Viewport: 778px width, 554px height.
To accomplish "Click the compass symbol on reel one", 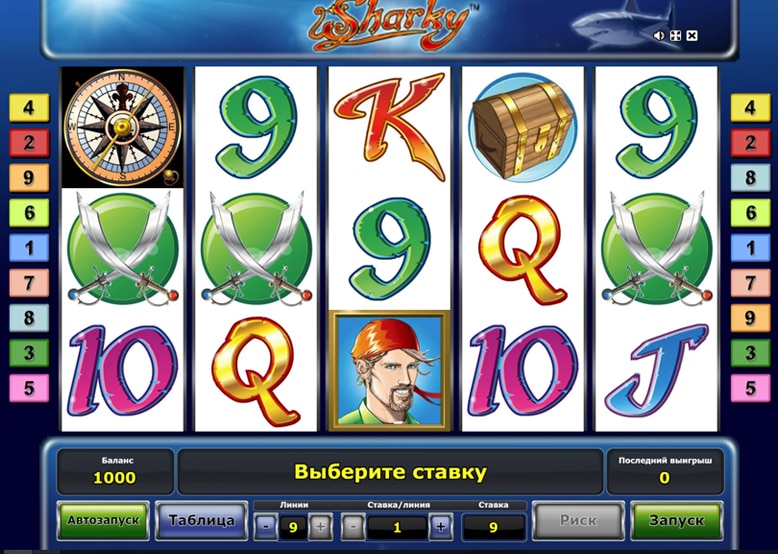I will pos(122,127).
